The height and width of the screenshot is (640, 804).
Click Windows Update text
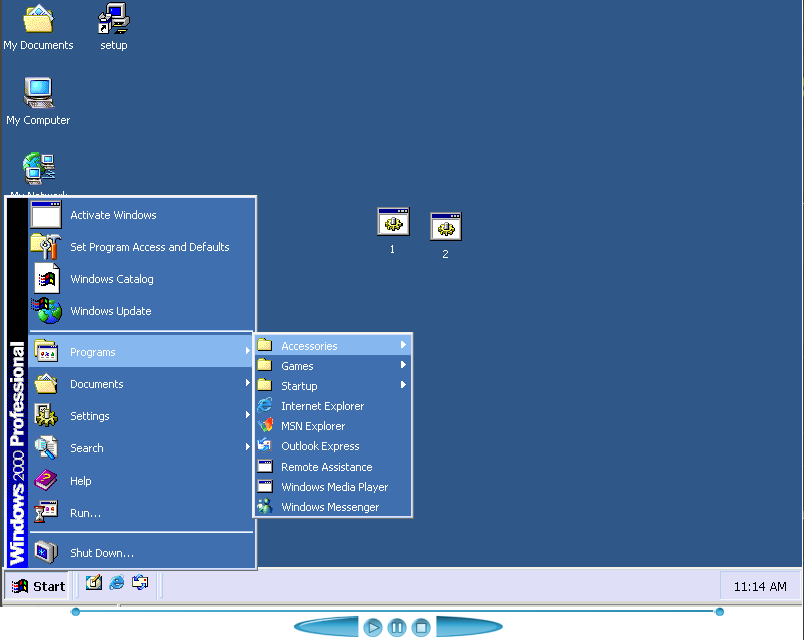pos(111,311)
